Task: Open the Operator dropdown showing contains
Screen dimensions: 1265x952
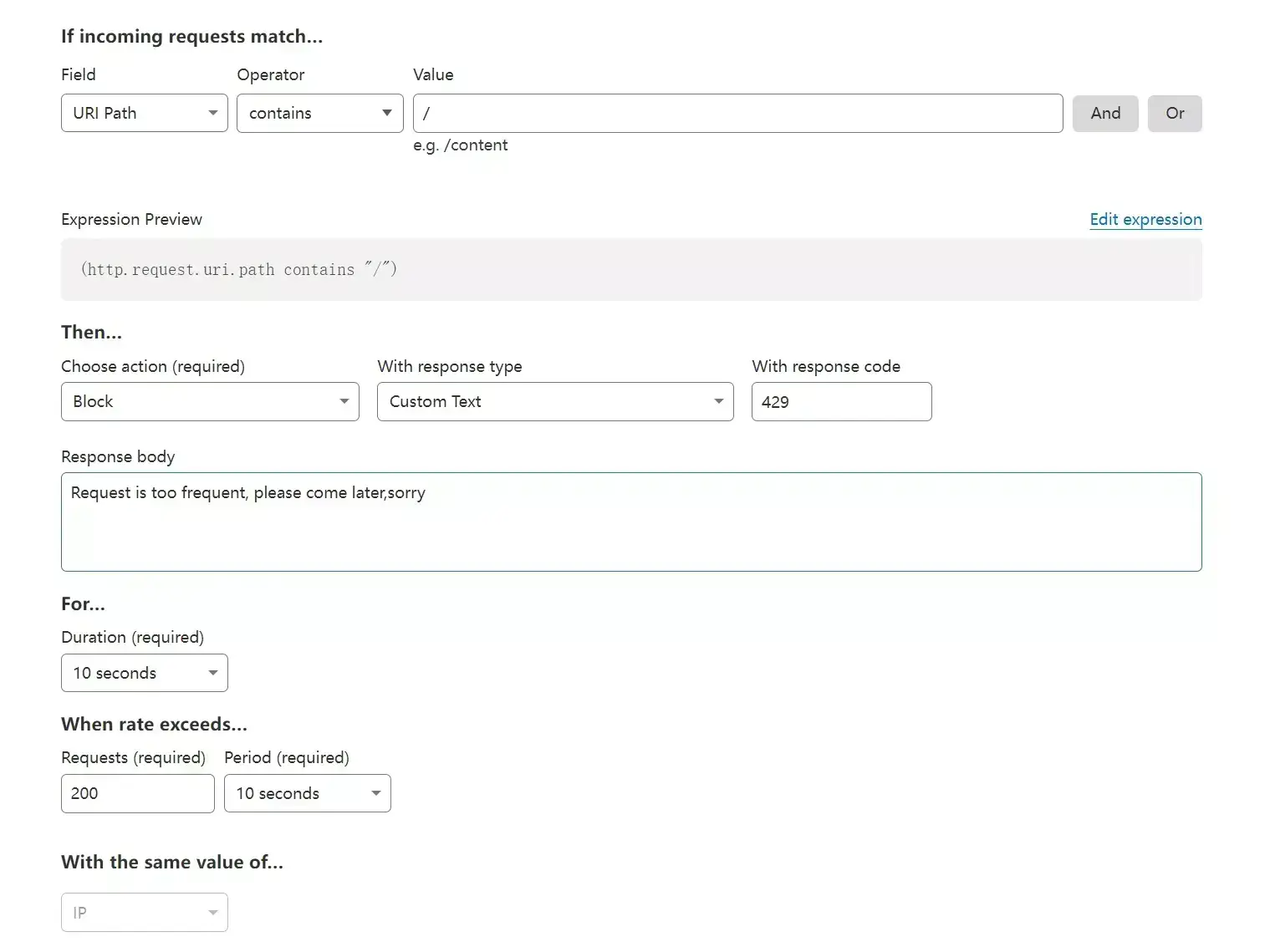Action: pos(319,113)
